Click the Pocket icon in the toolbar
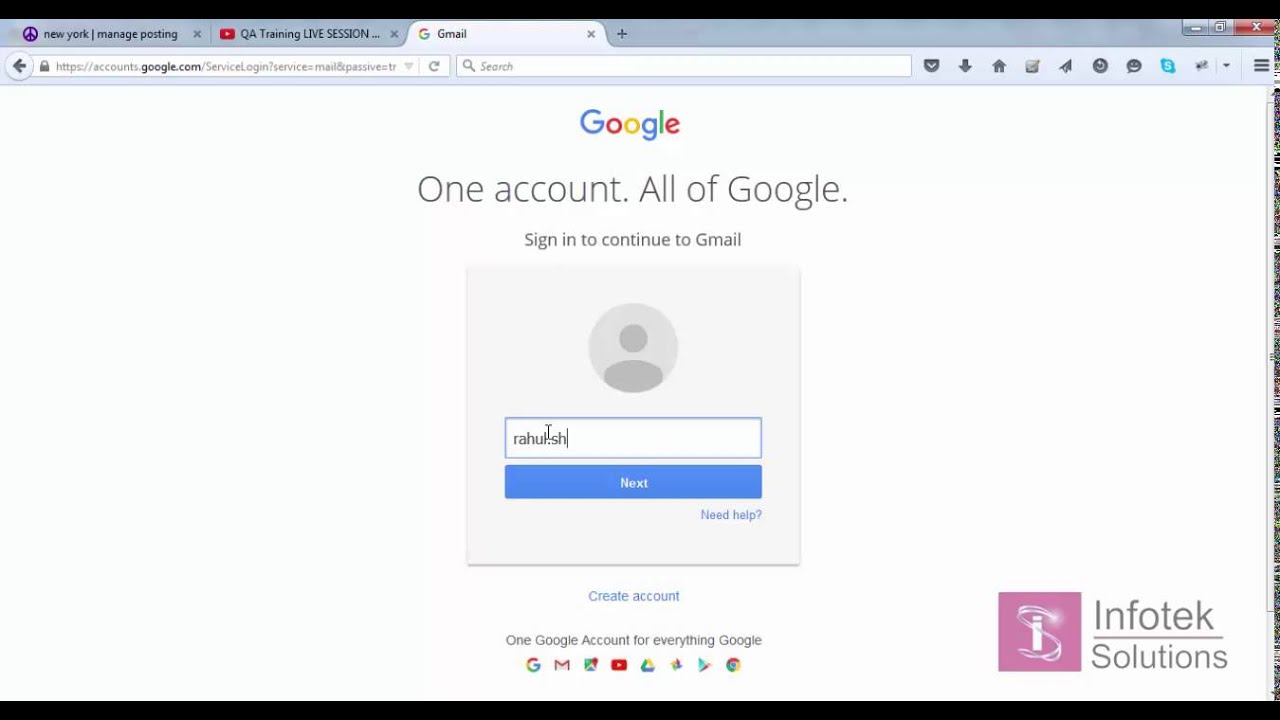 pos(931,66)
